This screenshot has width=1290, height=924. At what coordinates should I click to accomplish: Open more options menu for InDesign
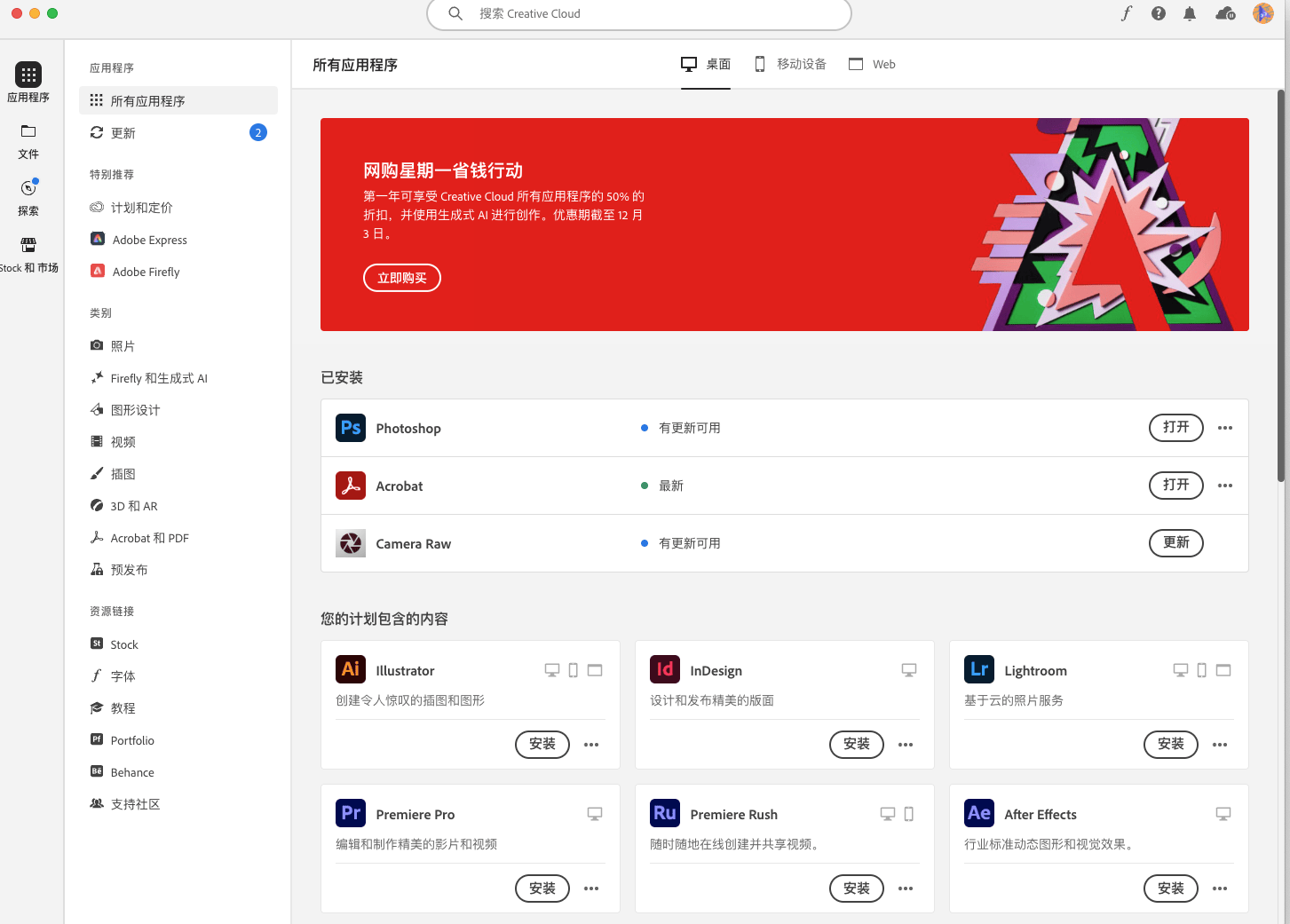(x=906, y=745)
